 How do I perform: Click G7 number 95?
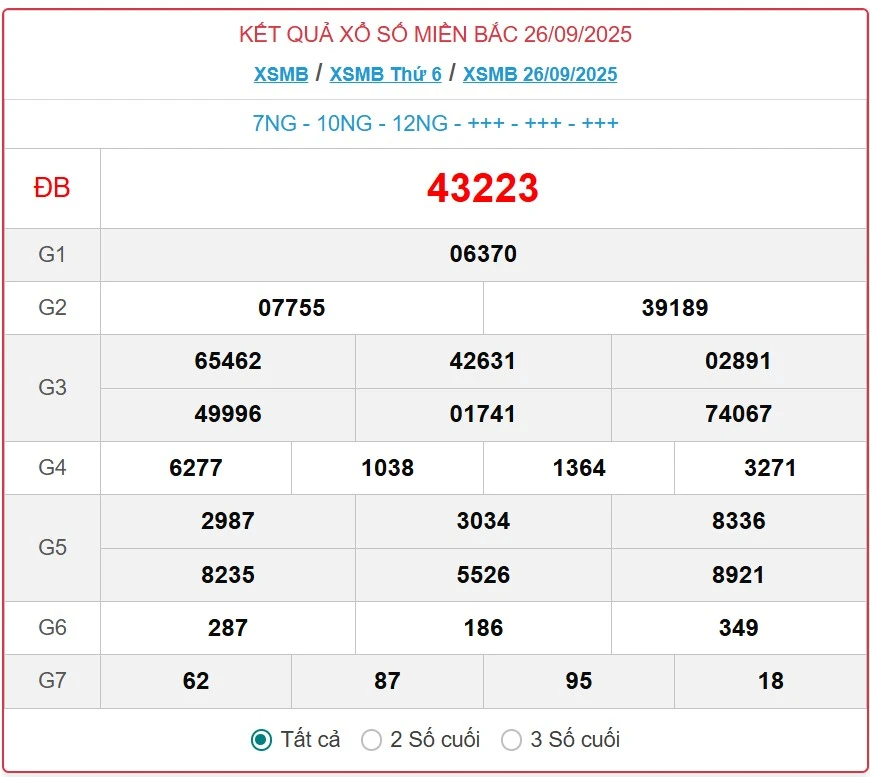[x=579, y=681]
